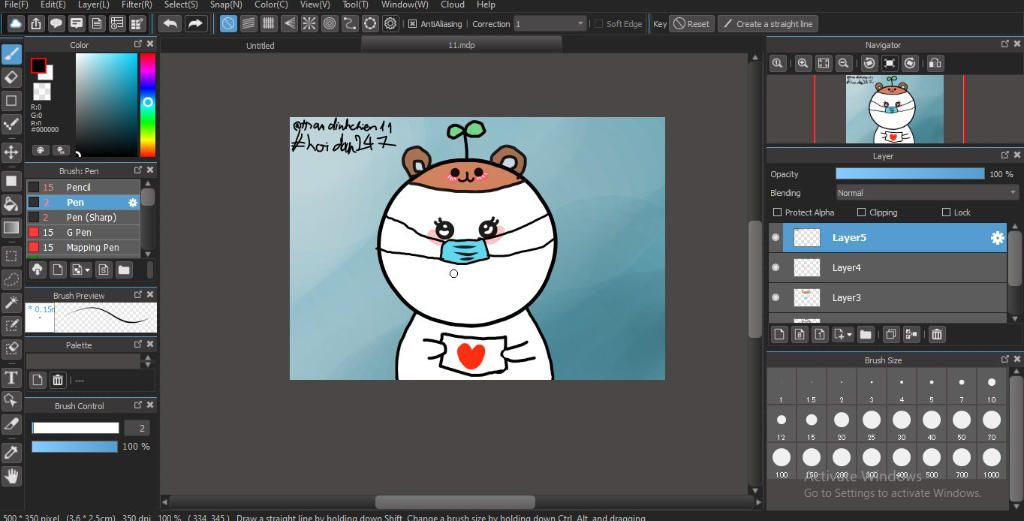The height and width of the screenshot is (521, 1024).
Task: Select the Eraser tool
Action: coord(11,78)
